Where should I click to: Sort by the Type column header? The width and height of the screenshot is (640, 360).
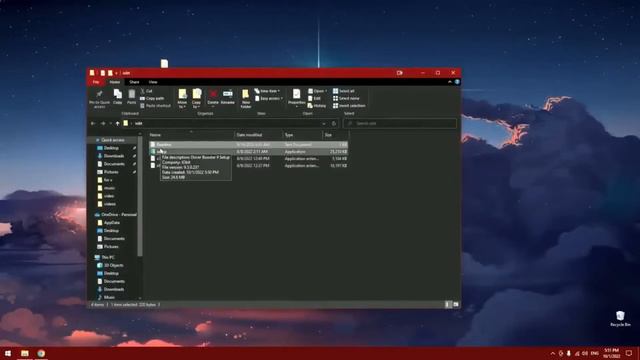pyautogui.click(x=302, y=135)
